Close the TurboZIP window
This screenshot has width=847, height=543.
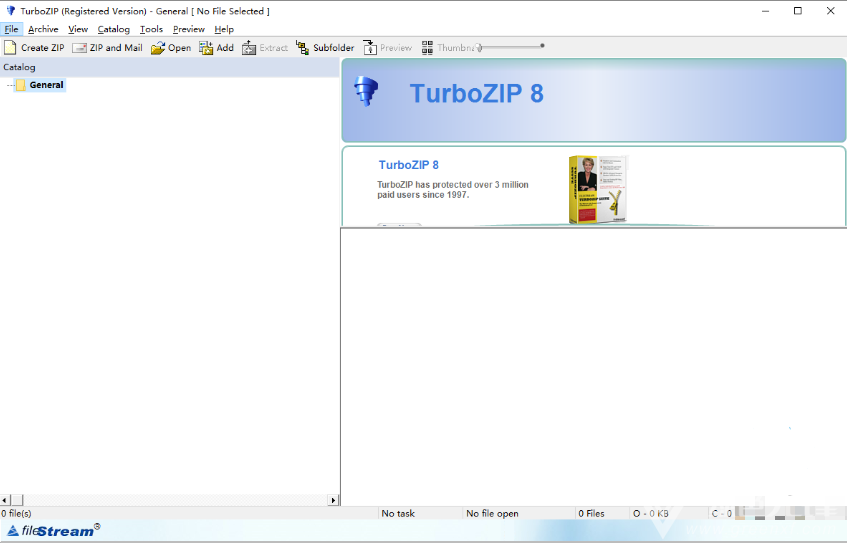click(x=830, y=11)
